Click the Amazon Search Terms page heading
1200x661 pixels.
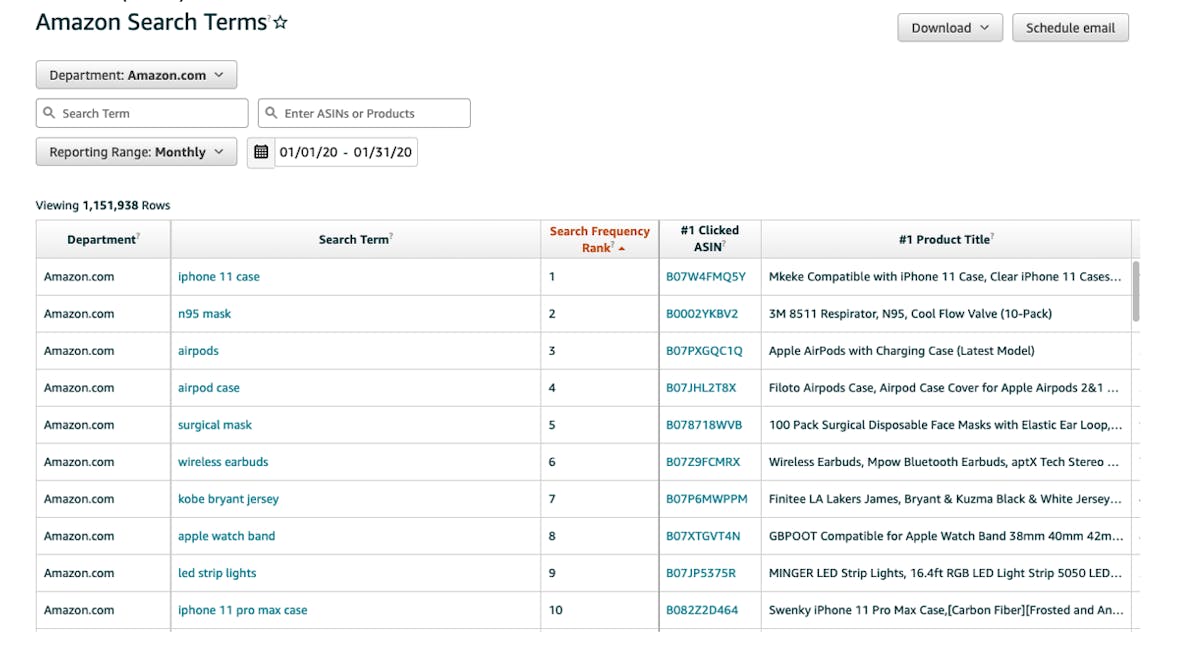pyautogui.click(x=151, y=22)
